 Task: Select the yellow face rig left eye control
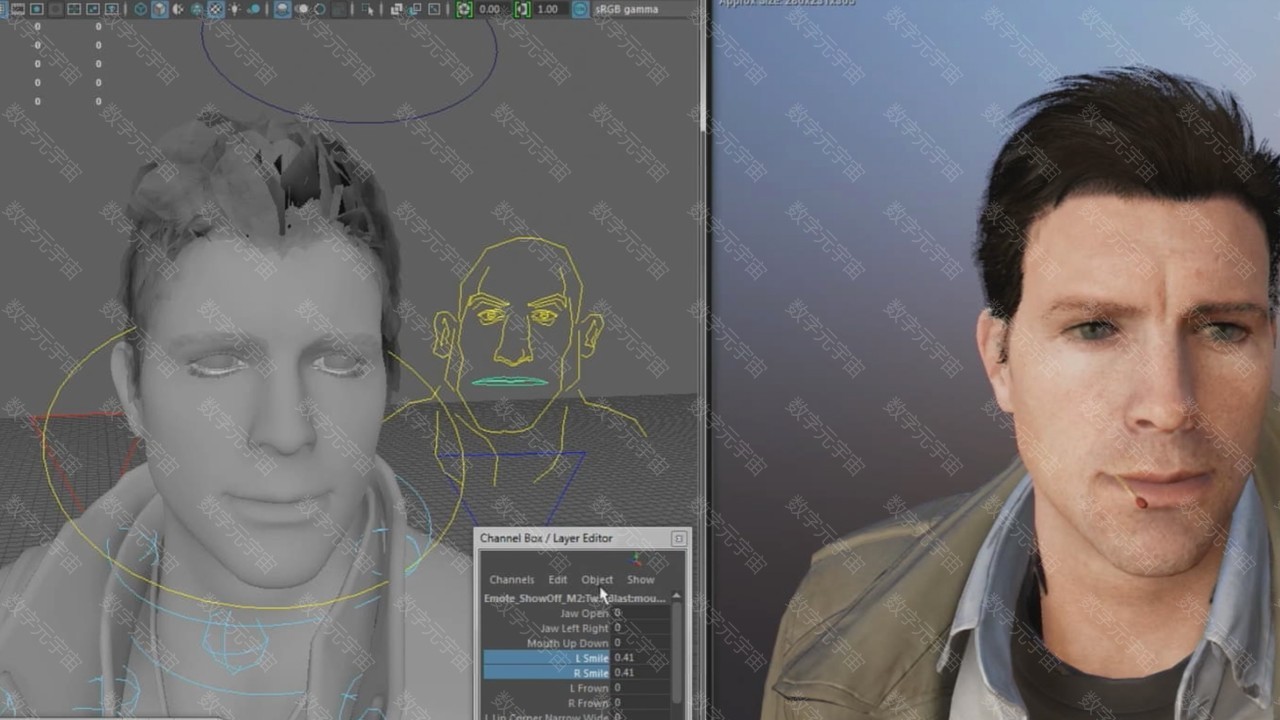490,317
